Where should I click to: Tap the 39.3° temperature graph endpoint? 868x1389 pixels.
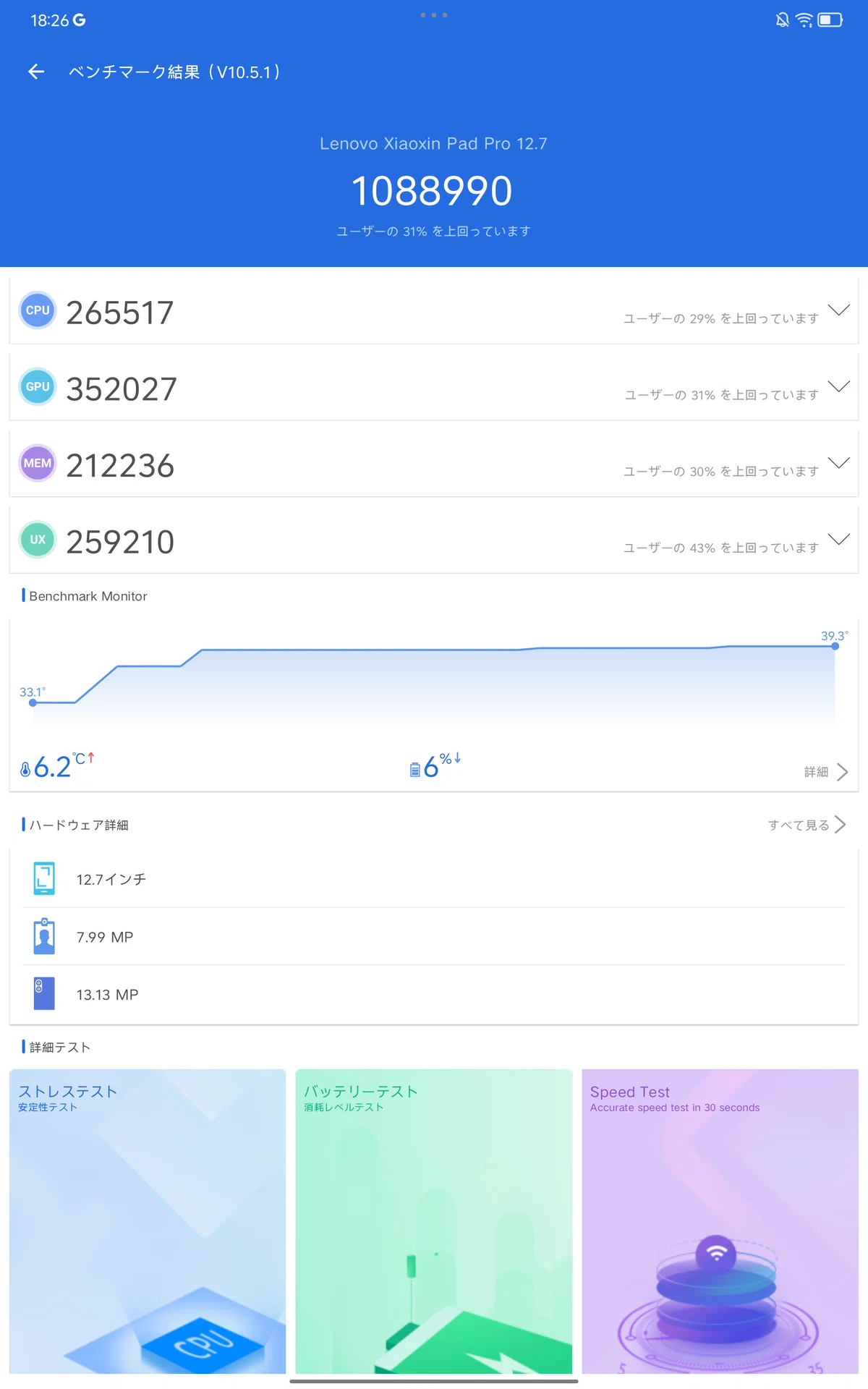click(x=835, y=645)
